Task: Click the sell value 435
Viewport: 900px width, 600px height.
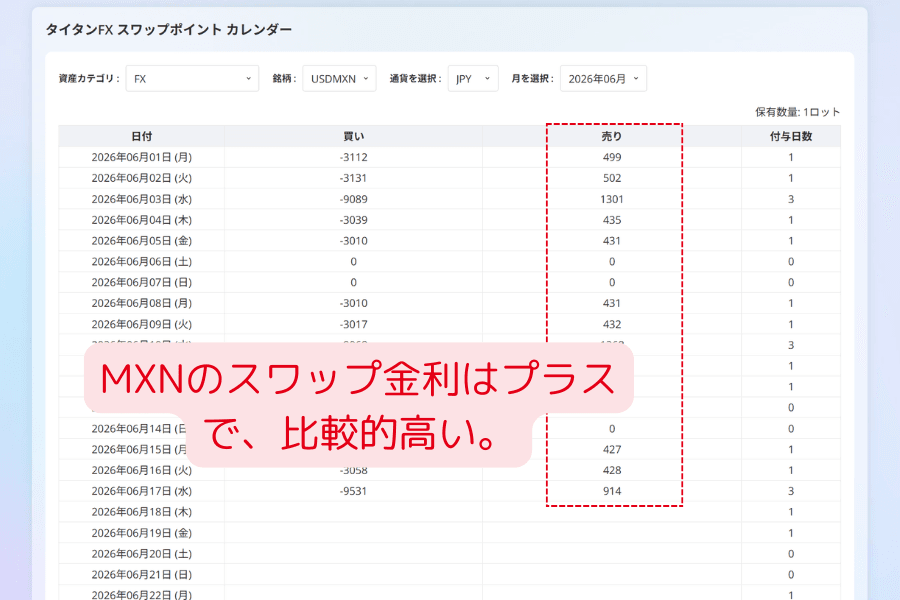Action: (612, 220)
